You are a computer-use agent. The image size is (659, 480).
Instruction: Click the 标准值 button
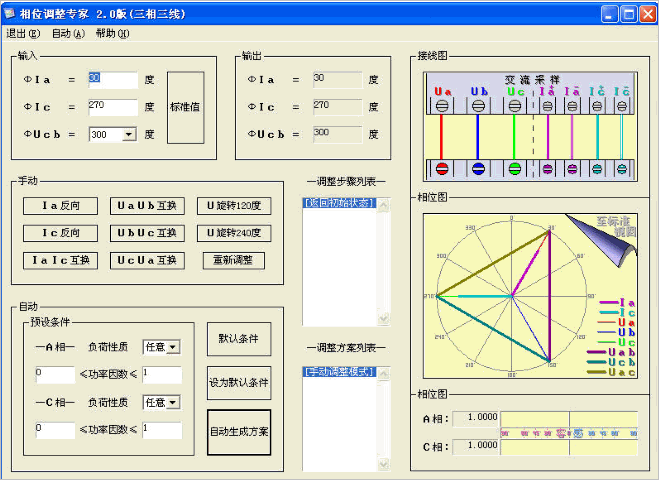pos(185,107)
